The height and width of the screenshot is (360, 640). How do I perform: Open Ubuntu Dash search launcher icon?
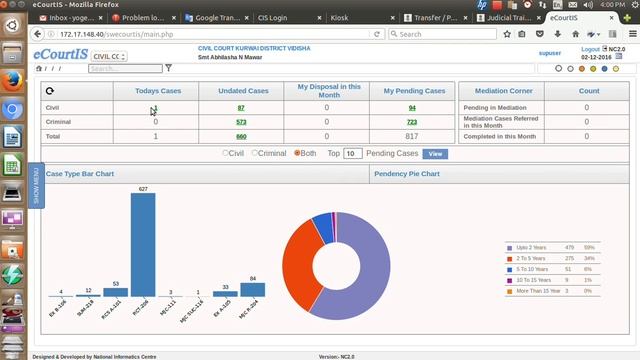pos(12,26)
